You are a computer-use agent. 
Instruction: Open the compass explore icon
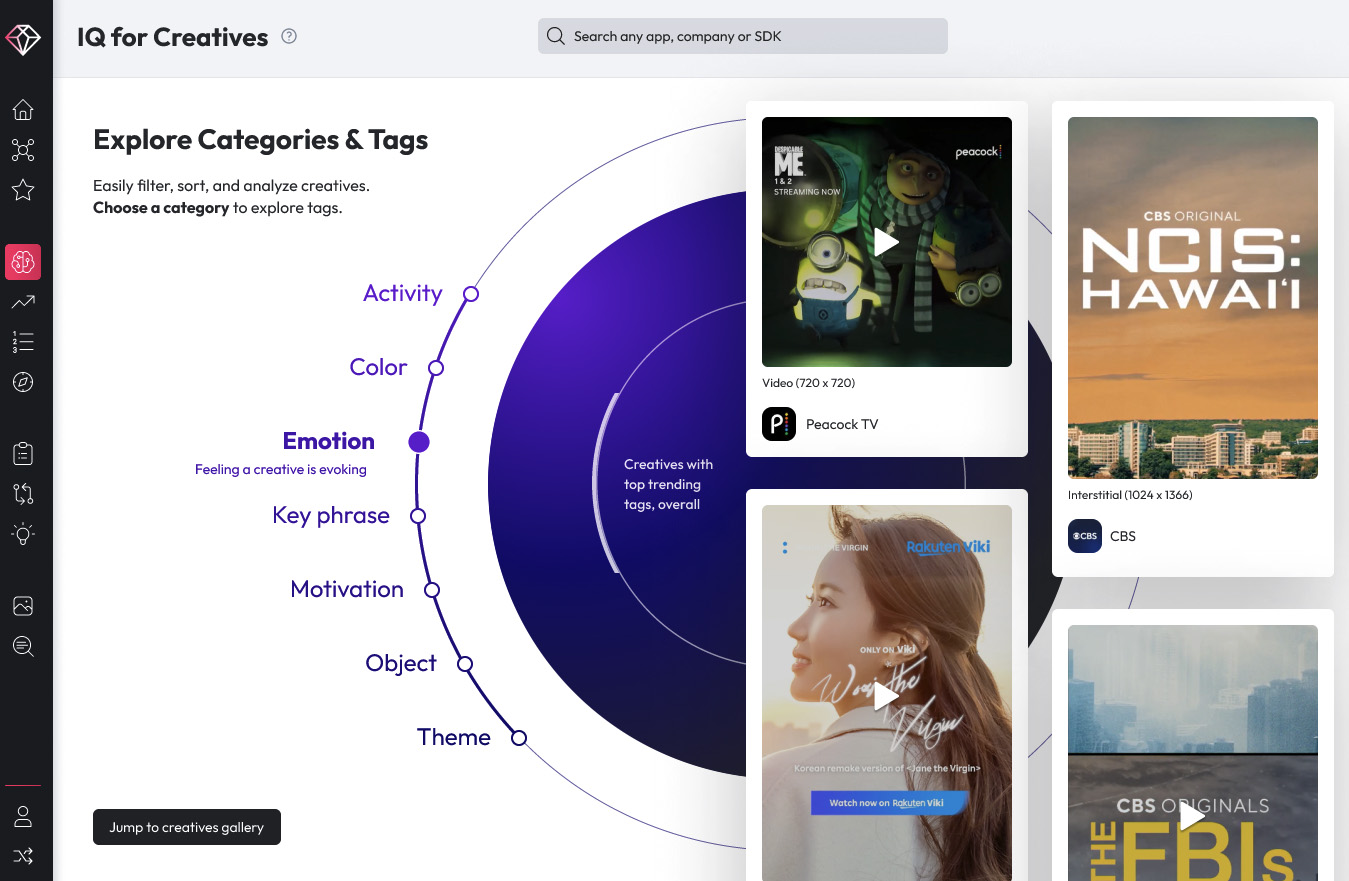[x=23, y=382]
